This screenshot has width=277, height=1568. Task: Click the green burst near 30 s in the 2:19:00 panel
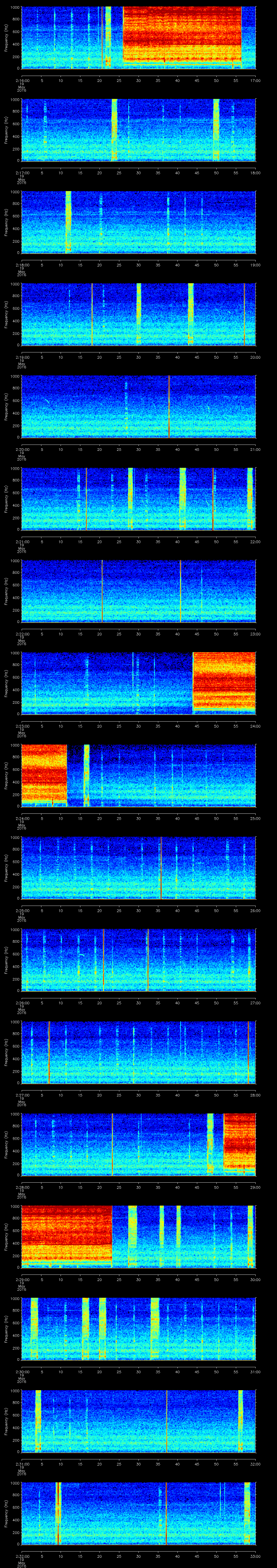click(x=139, y=314)
